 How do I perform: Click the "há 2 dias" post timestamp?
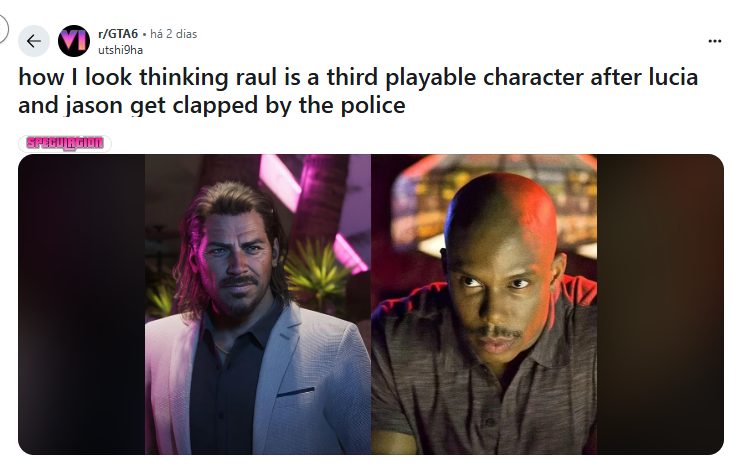tap(173, 34)
